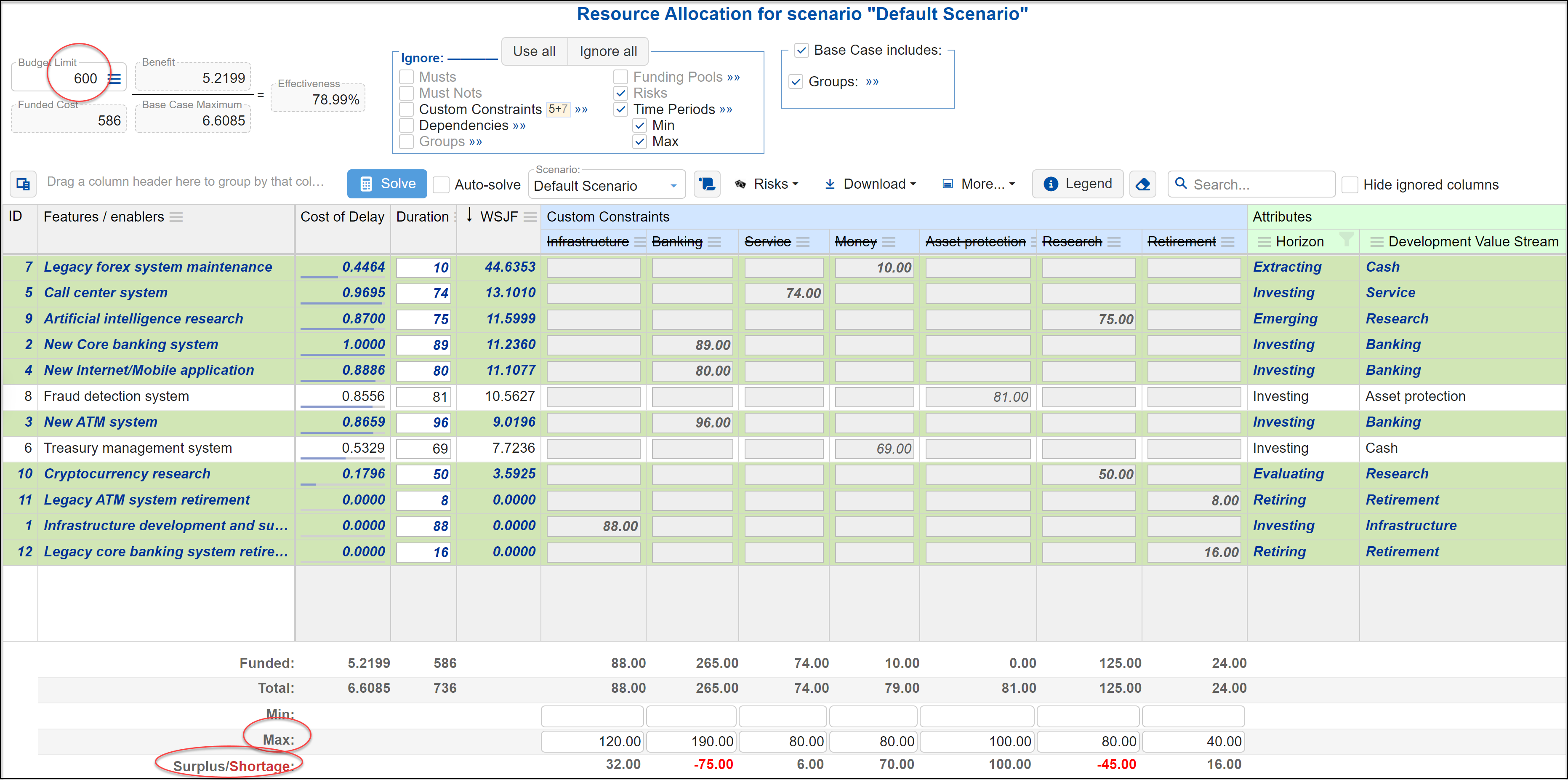Viewport: 1568px width, 780px height.
Task: Click the eraser icon to clear filters
Action: tap(1143, 184)
